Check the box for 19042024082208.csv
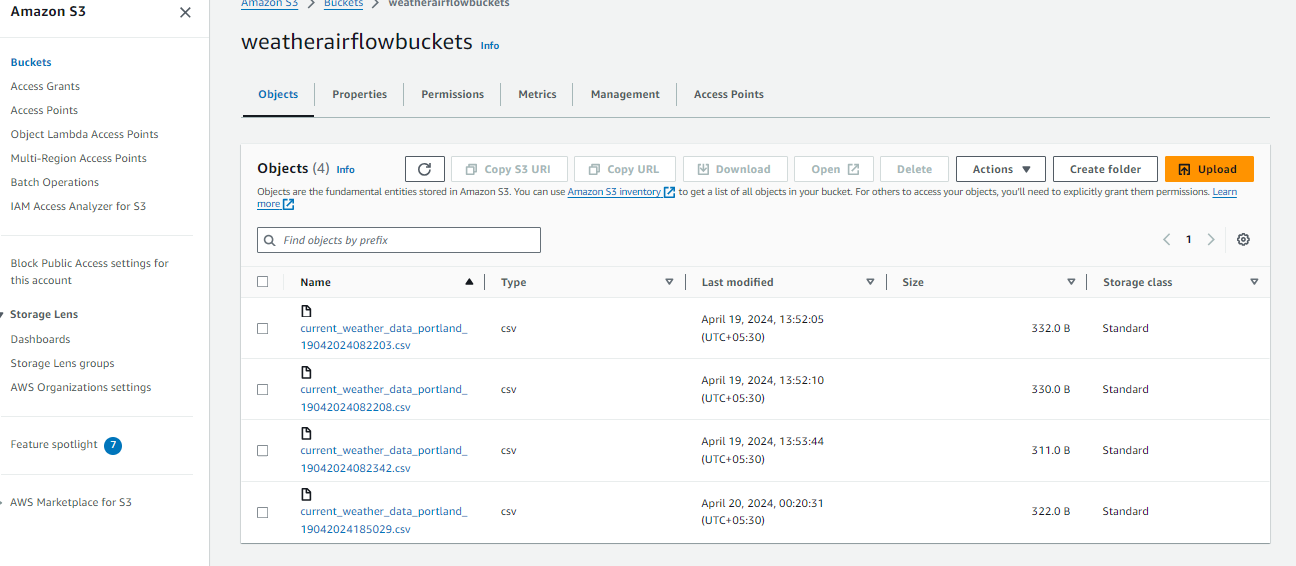 tap(263, 389)
